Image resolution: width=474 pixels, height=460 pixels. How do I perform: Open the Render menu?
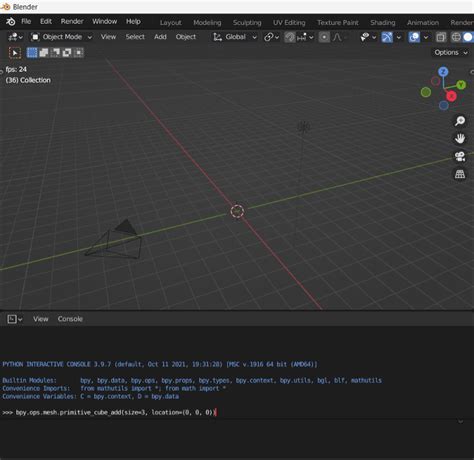pos(72,21)
